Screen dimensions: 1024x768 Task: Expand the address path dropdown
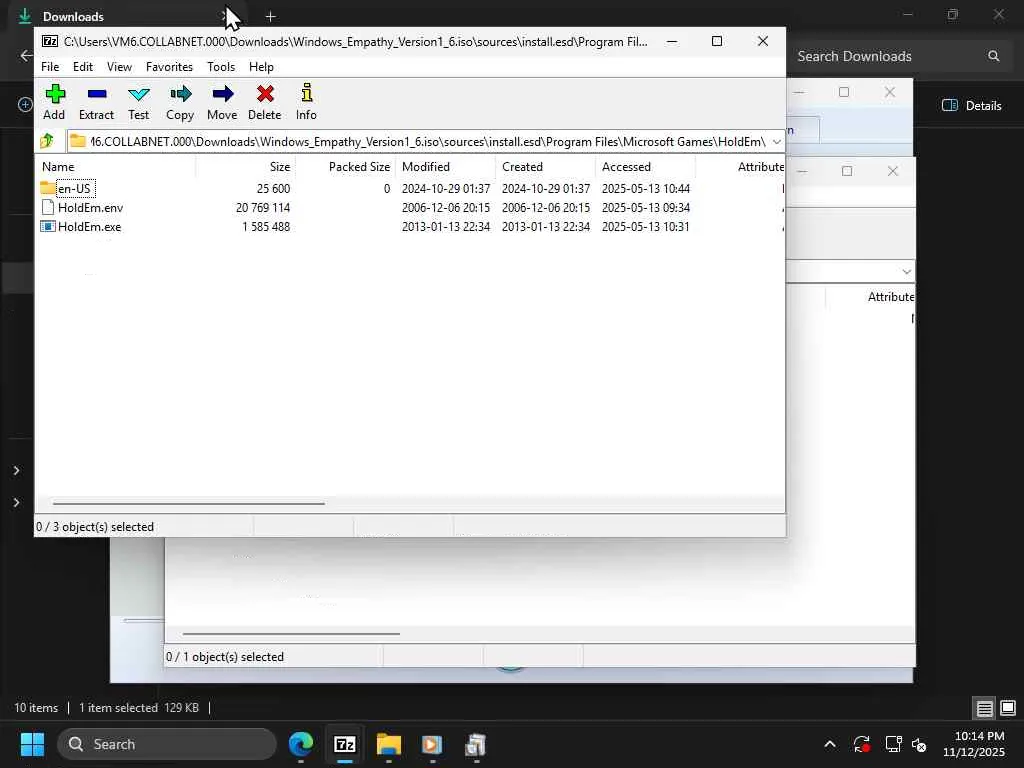(776, 142)
